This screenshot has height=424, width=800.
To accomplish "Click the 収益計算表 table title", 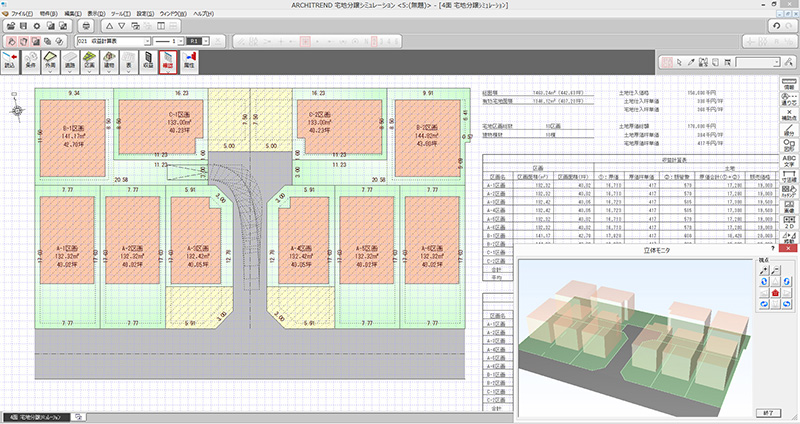I will tap(674, 160).
